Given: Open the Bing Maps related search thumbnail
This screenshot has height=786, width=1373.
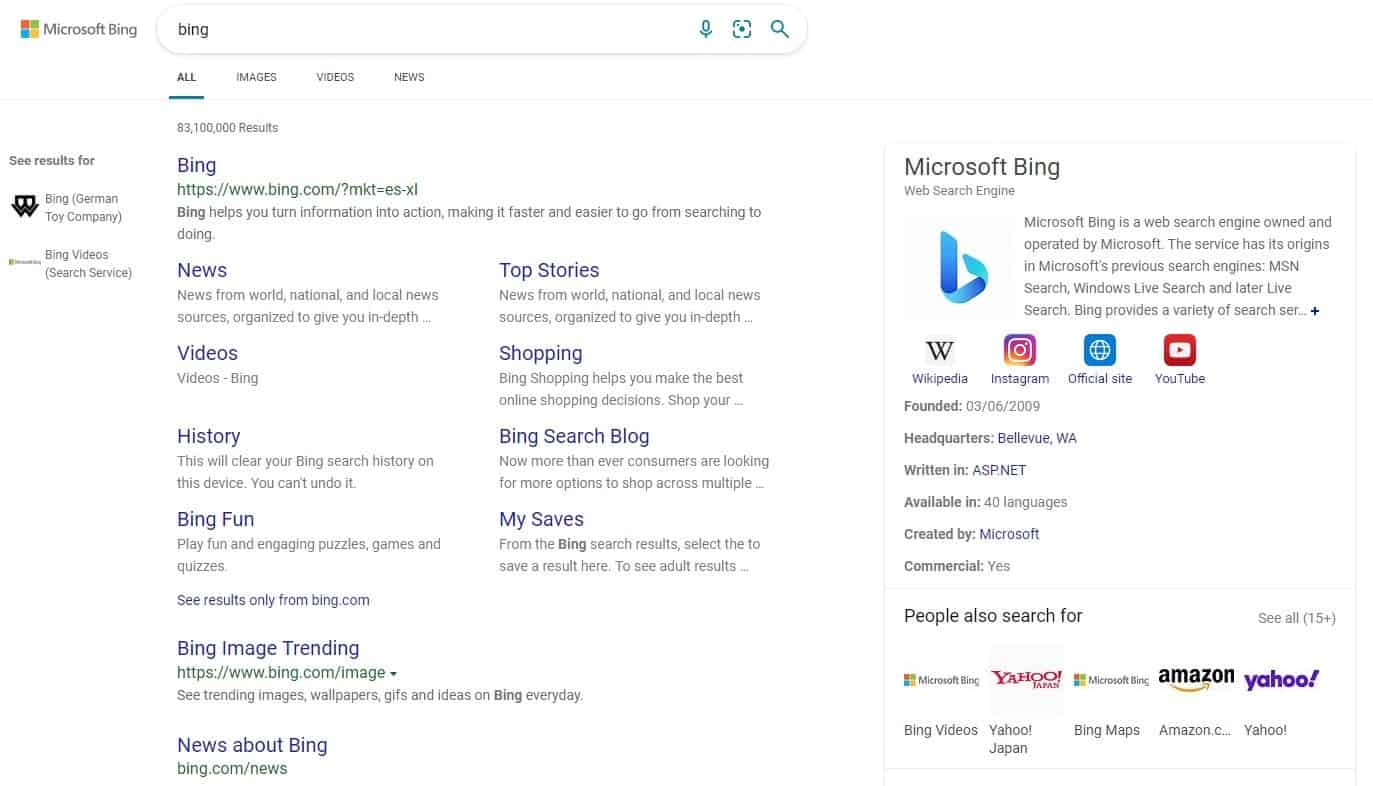Looking at the screenshot, I should tap(1111, 680).
